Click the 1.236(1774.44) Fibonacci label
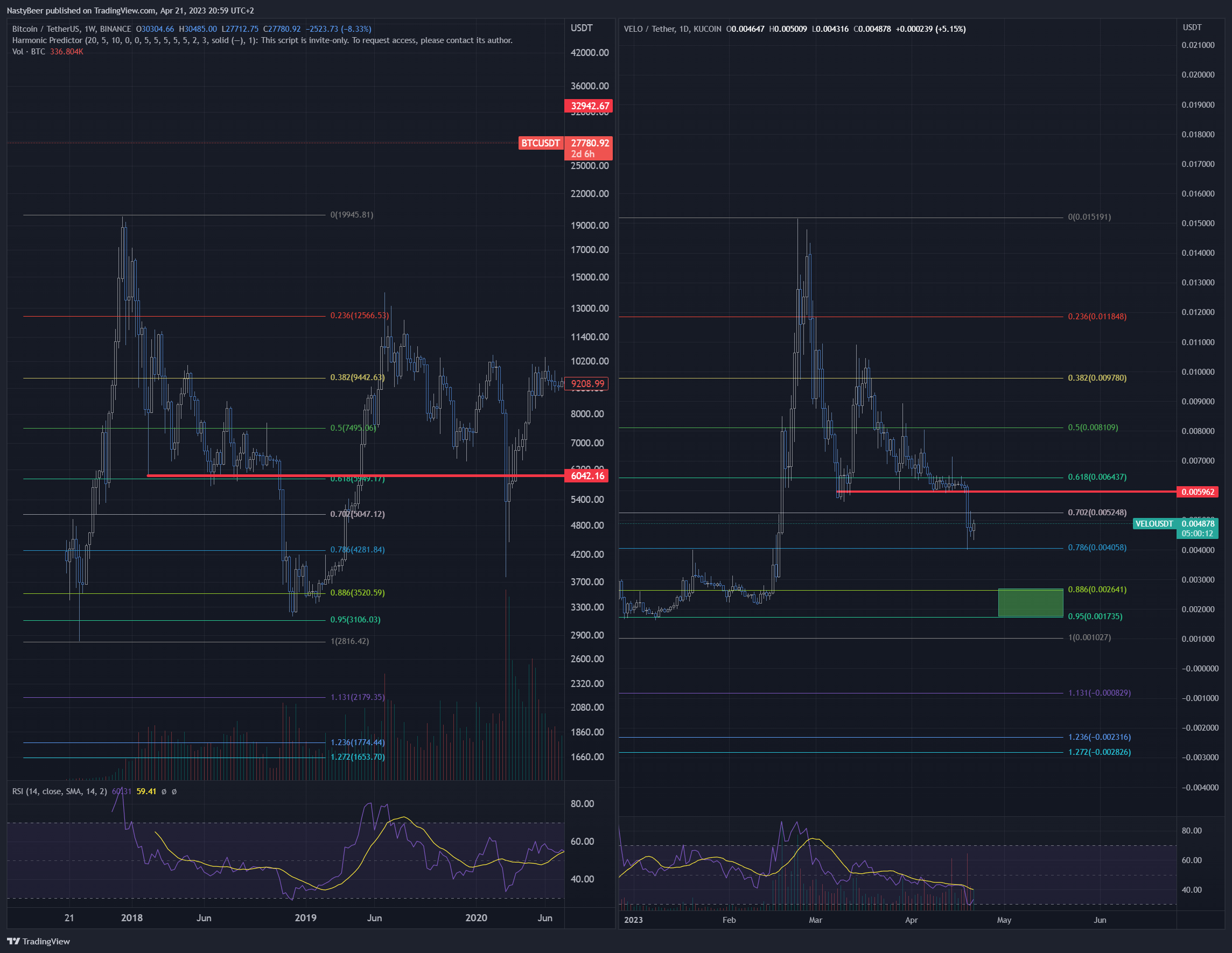The height and width of the screenshot is (953, 1232). [x=357, y=742]
